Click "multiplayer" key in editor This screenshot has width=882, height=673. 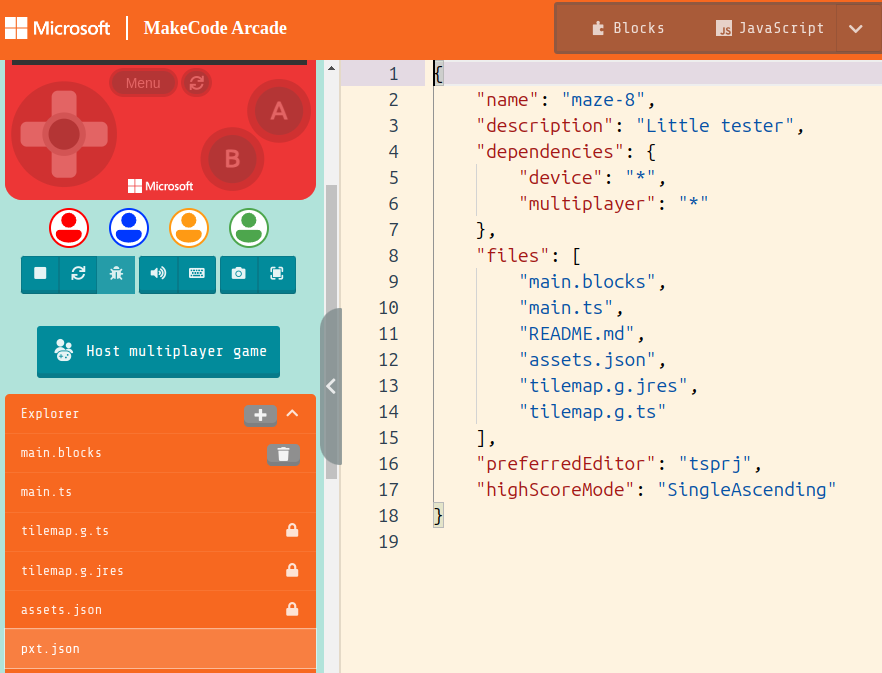[587, 204]
